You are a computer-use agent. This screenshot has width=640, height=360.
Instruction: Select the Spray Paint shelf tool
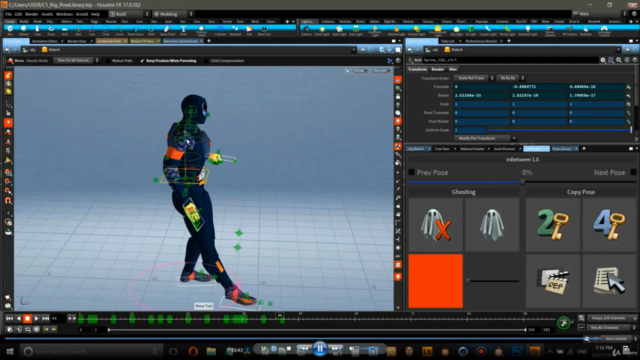[x=167, y=30]
